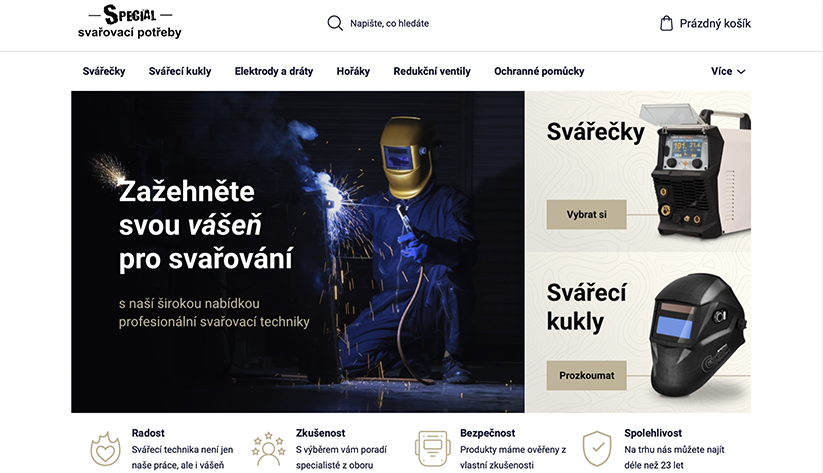Go to homepage via Special logo

tap(130, 22)
